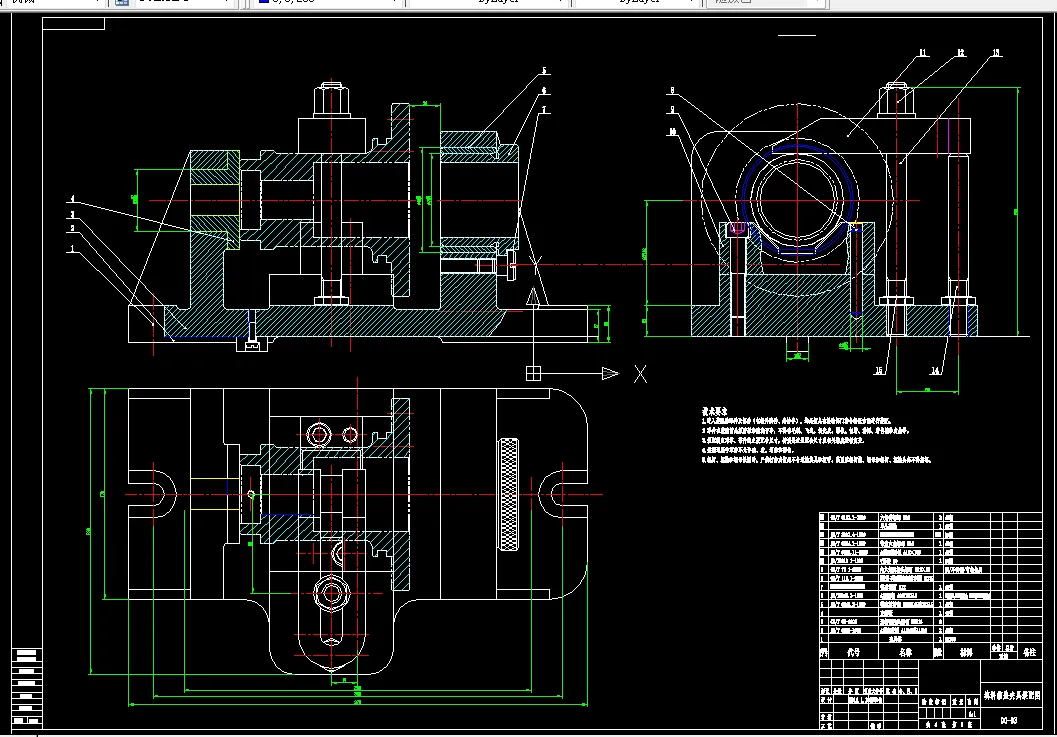1057x737 pixels.
Task: Select part balloon number 1
Action: (72, 249)
